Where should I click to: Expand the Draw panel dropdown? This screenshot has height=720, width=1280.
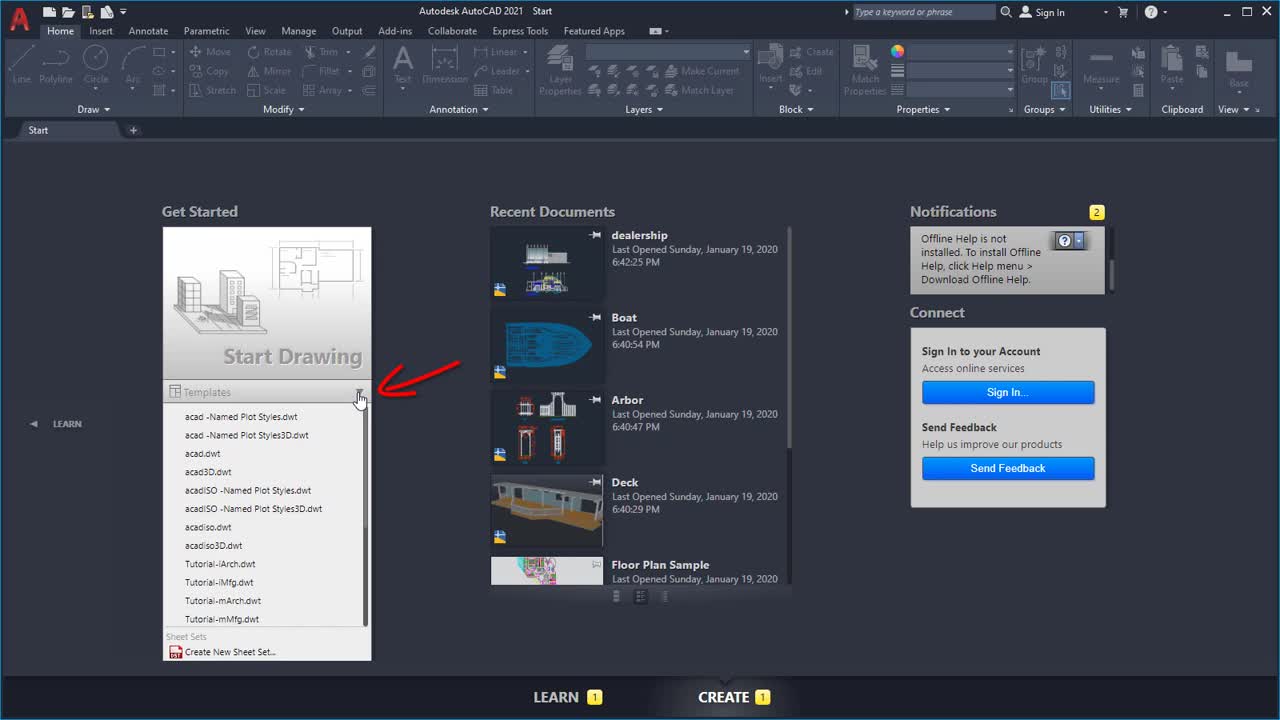(x=94, y=110)
